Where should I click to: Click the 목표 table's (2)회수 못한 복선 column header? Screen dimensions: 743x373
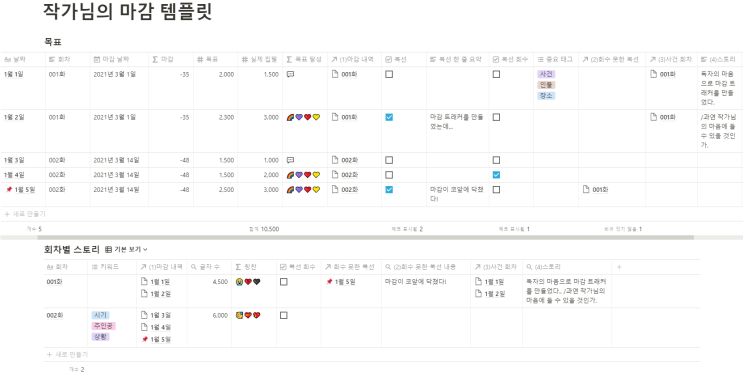pyautogui.click(x=612, y=59)
